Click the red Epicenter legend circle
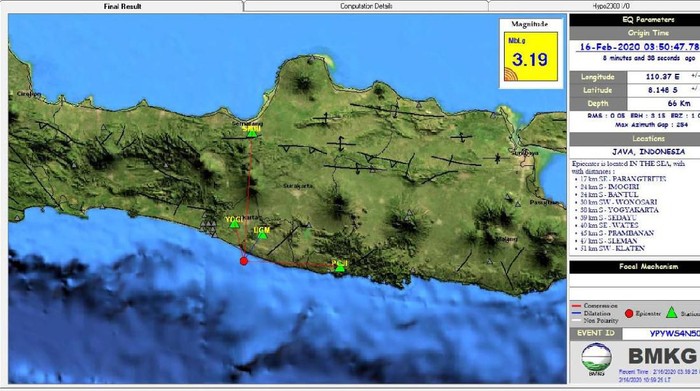Viewport: 700px width, 391px height. point(629,314)
